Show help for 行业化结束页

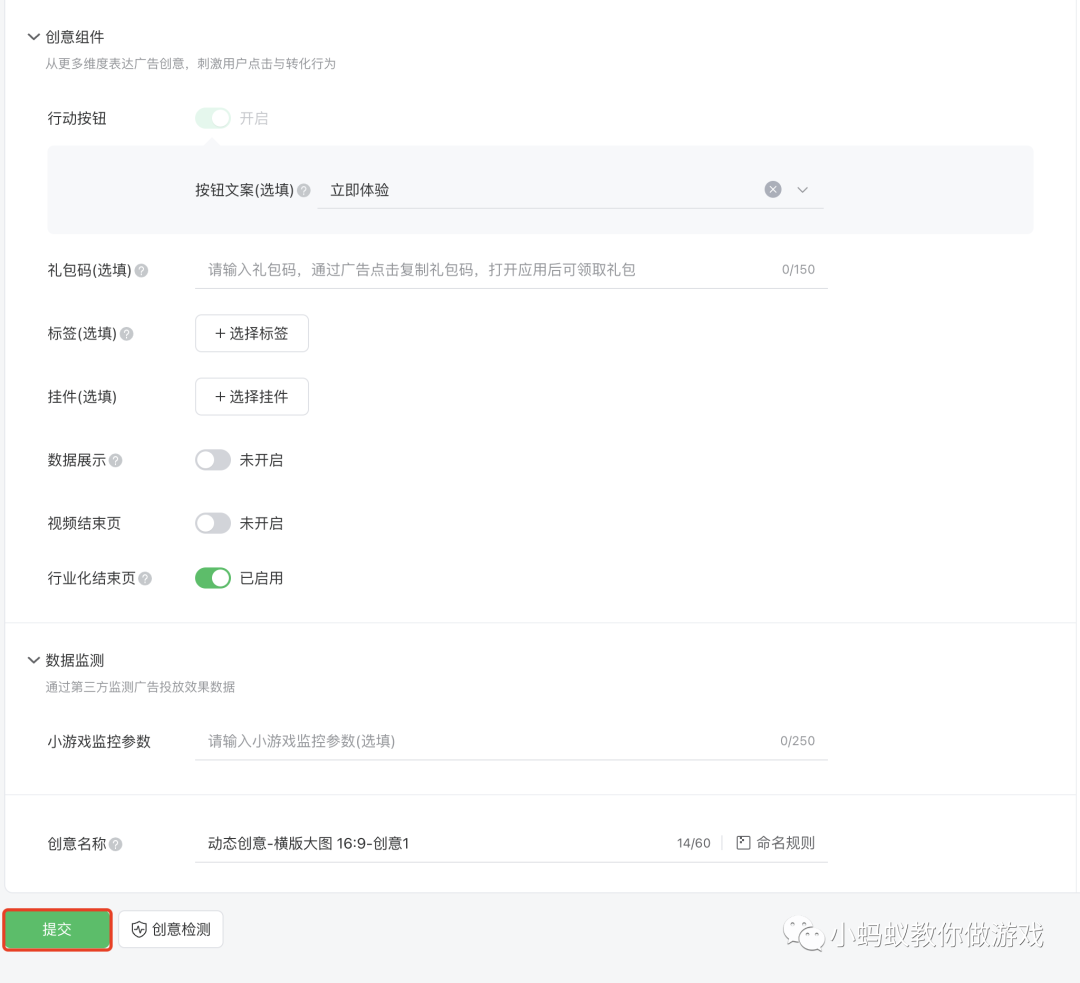tap(145, 579)
